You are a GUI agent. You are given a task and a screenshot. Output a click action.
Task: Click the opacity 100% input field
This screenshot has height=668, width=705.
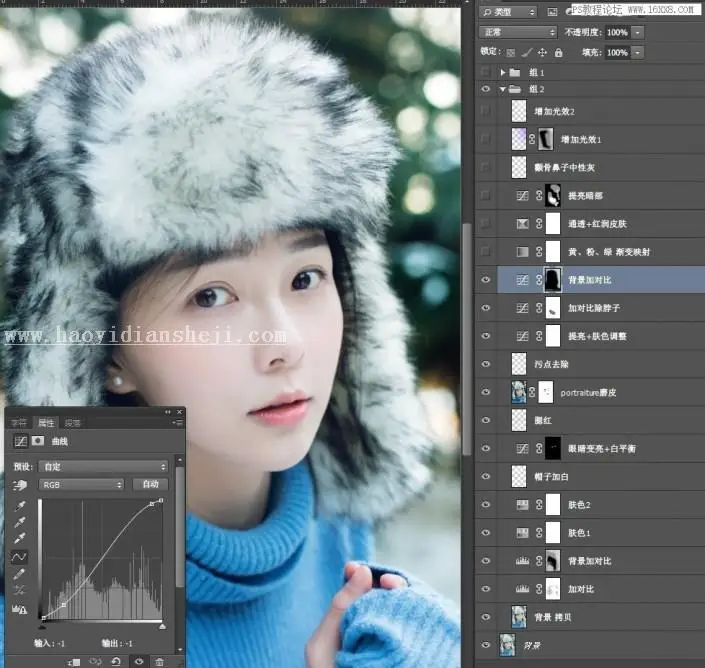pos(617,32)
